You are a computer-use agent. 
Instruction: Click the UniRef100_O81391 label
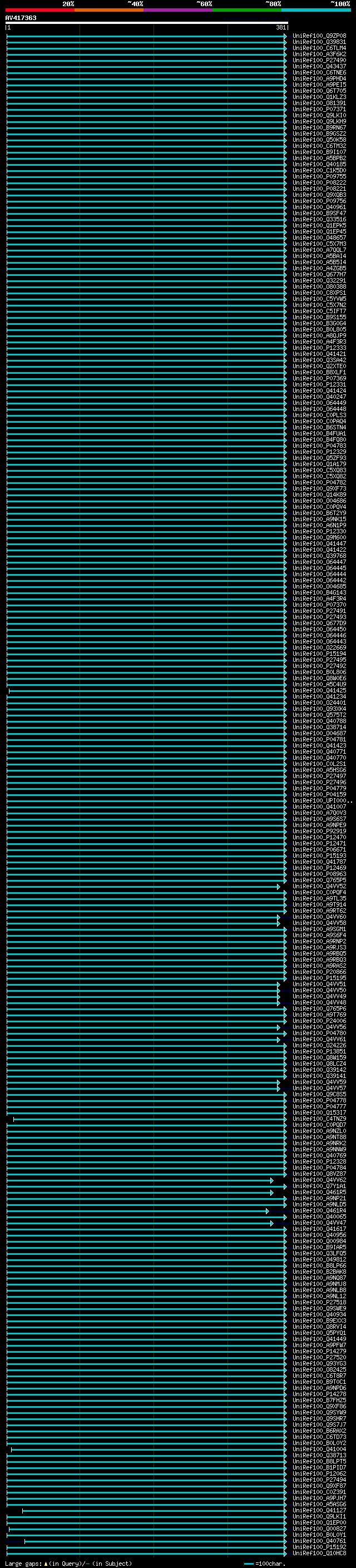[x=319, y=103]
